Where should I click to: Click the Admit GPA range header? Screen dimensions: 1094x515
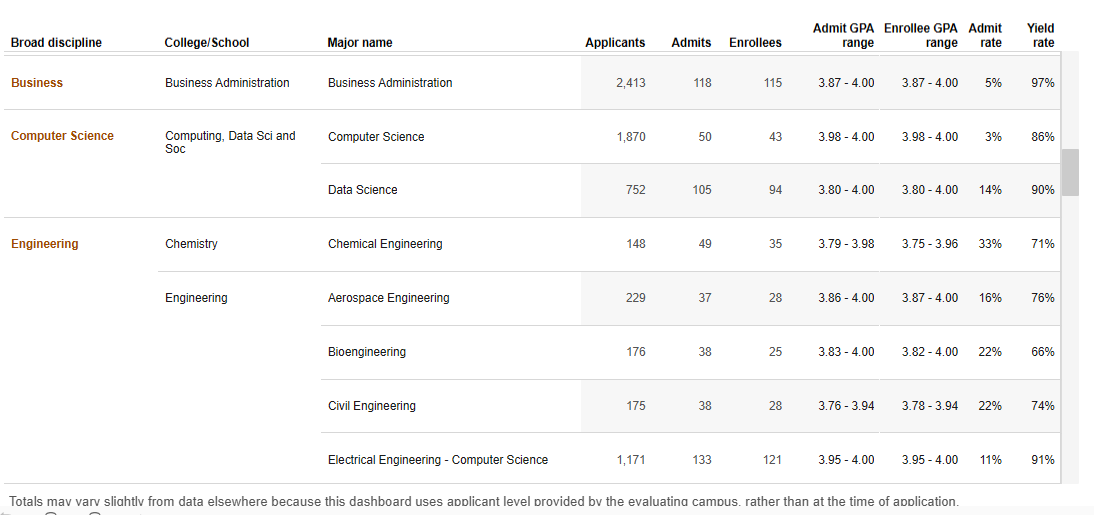pos(843,36)
